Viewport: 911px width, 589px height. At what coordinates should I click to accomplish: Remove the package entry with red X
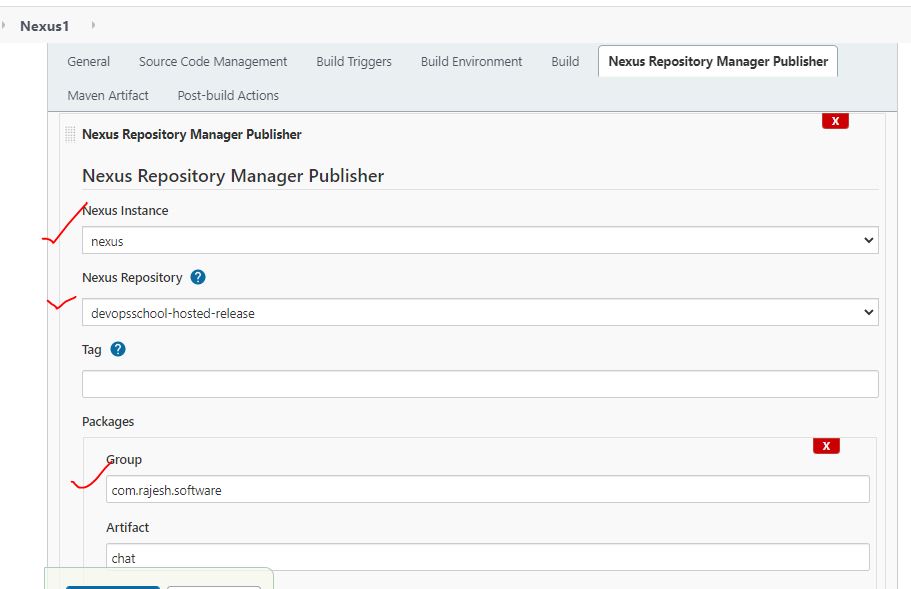pos(826,446)
